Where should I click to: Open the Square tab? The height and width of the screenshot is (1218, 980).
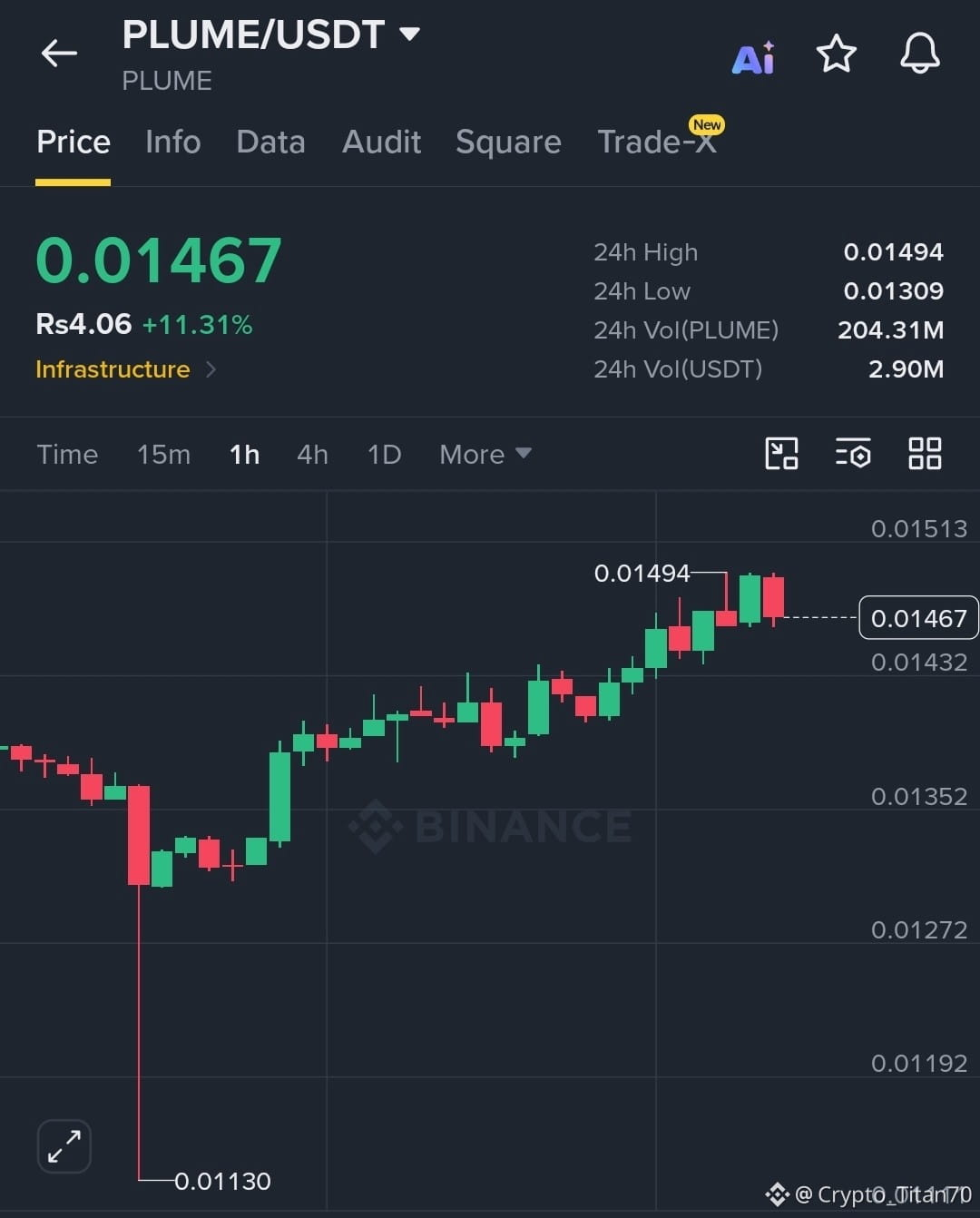coord(508,142)
